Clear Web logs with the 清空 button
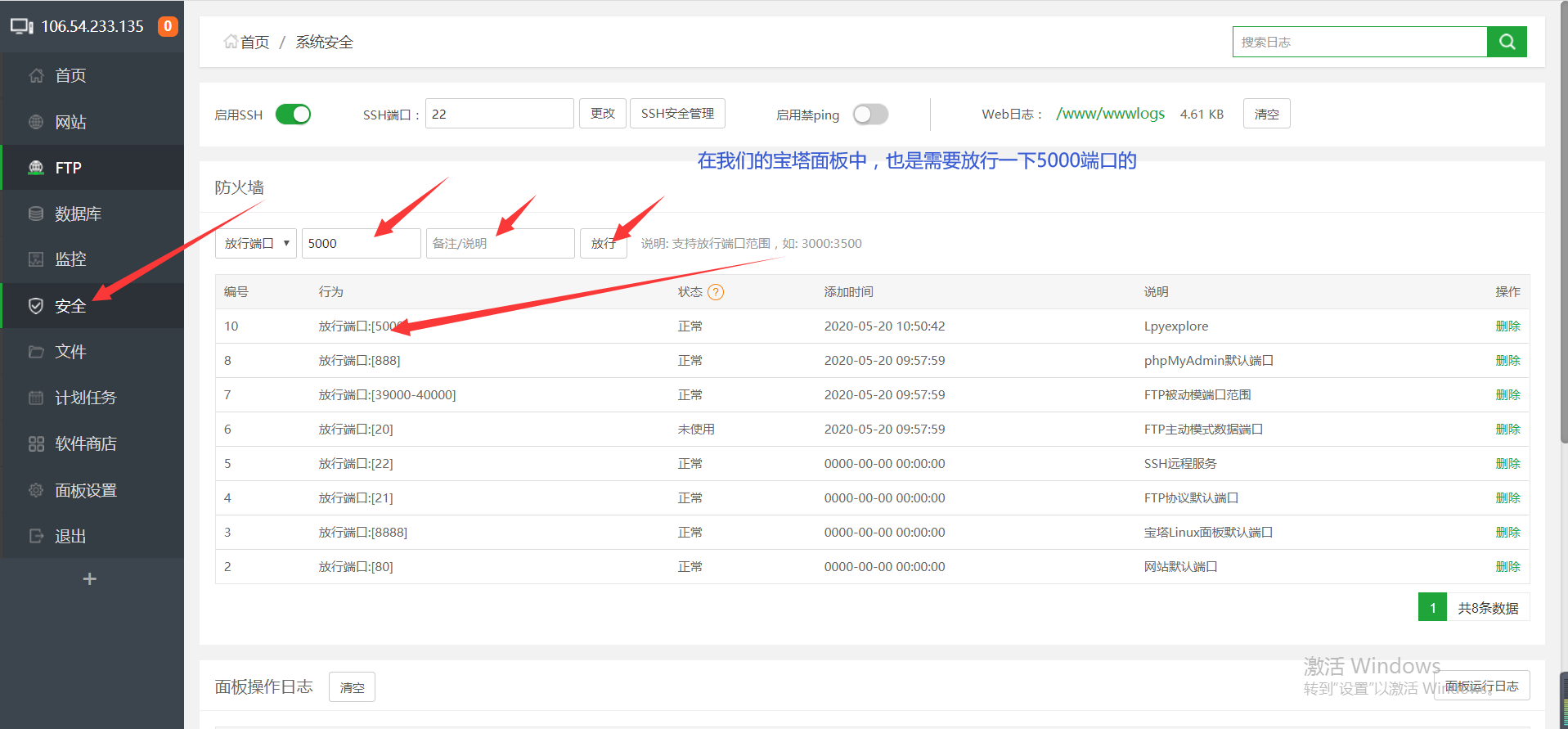 click(x=1267, y=114)
